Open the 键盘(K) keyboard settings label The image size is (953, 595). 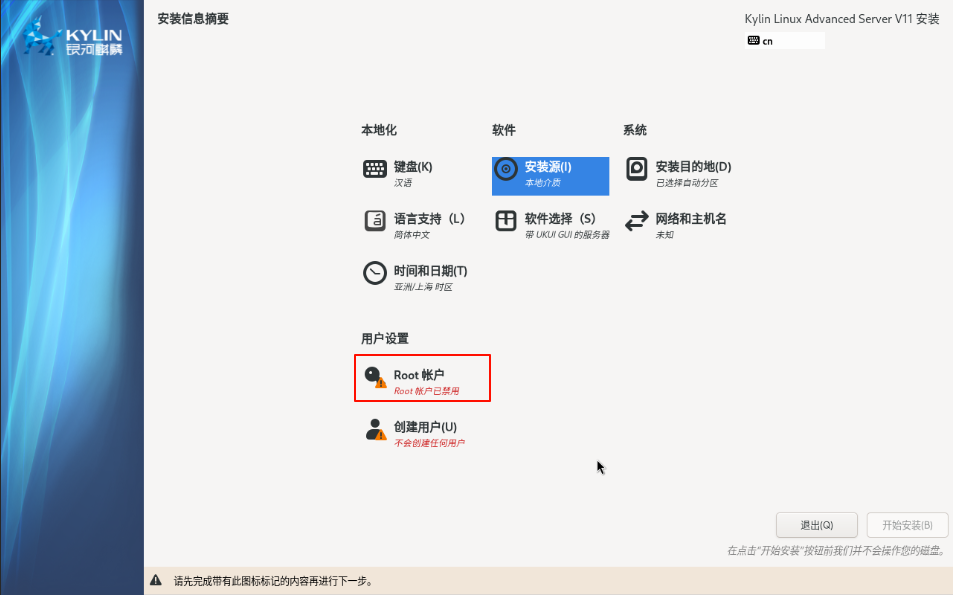(413, 167)
